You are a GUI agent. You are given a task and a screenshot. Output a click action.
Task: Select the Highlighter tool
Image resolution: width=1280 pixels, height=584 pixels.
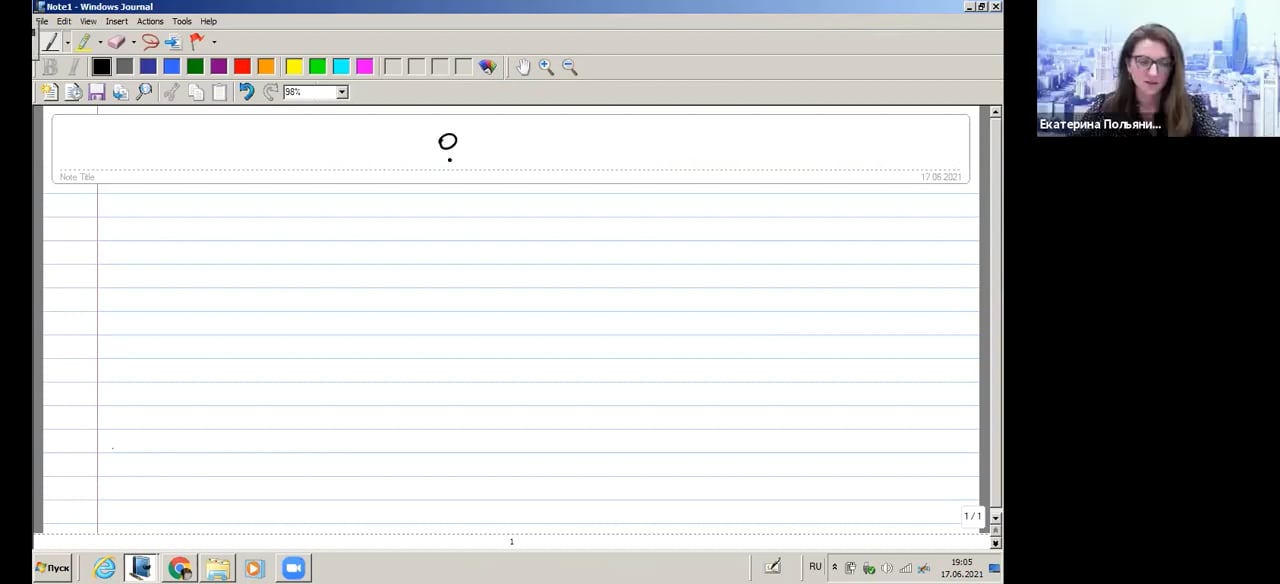pos(84,42)
